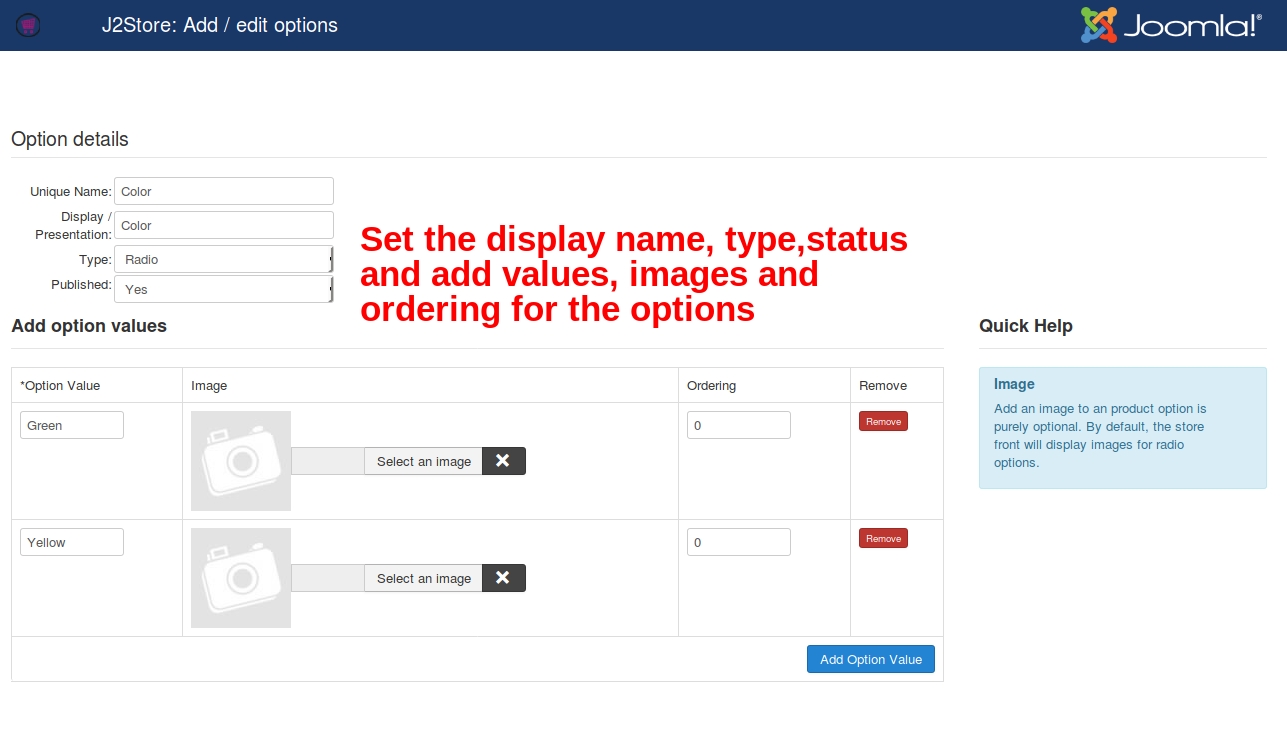Select an image for the Green option
Viewport: 1287px width, 733px height.
coord(424,461)
